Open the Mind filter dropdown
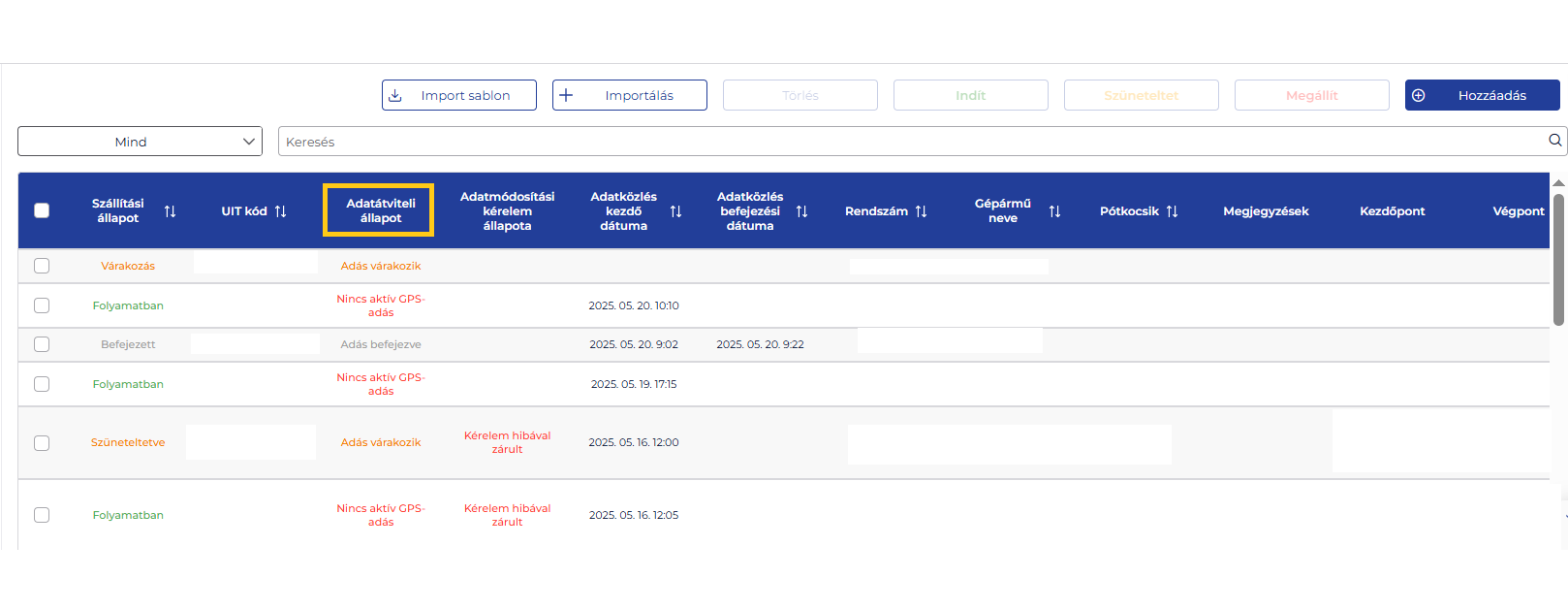1568x610 pixels. tap(140, 142)
